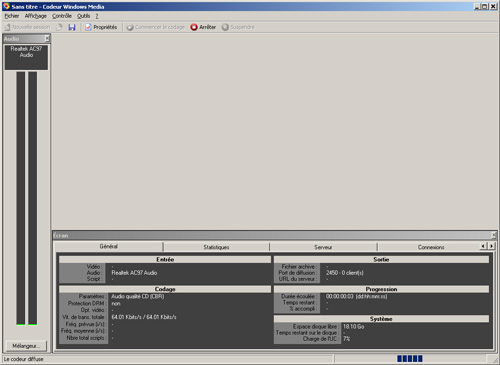Switch to the Statistiques tab
The width and height of the screenshot is (500, 365).
click(x=216, y=247)
